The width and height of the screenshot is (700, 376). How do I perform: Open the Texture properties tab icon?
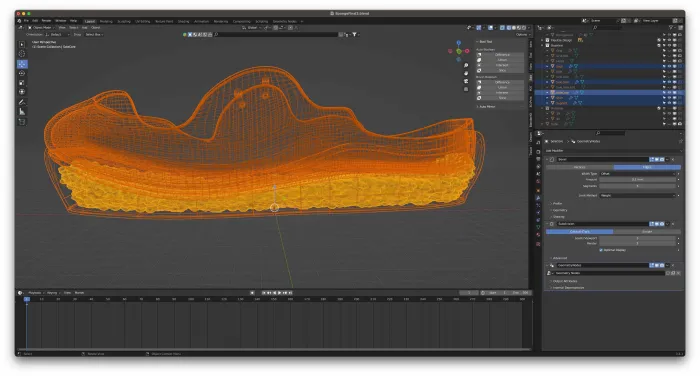(x=538, y=244)
